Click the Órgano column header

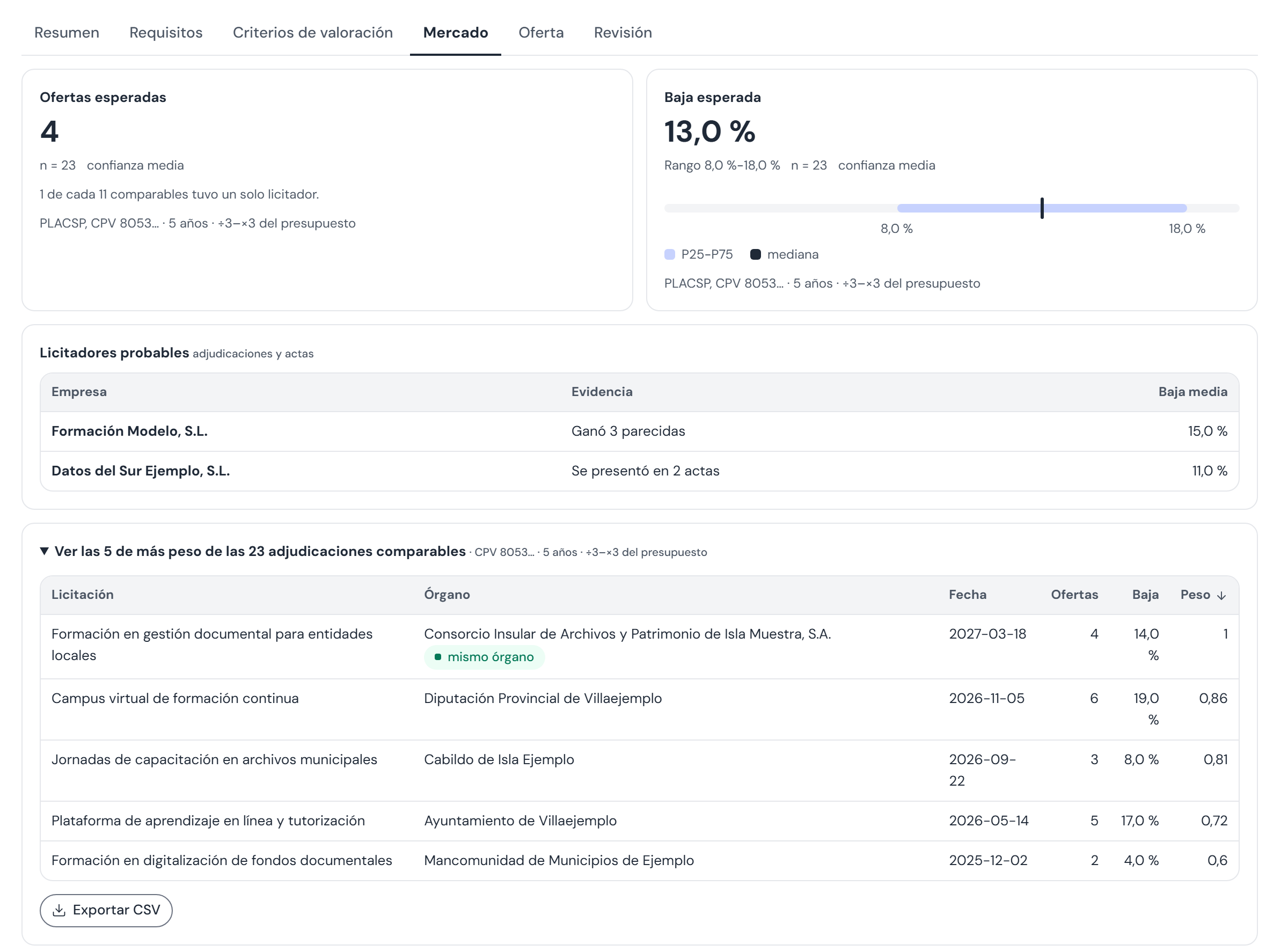coord(447,595)
